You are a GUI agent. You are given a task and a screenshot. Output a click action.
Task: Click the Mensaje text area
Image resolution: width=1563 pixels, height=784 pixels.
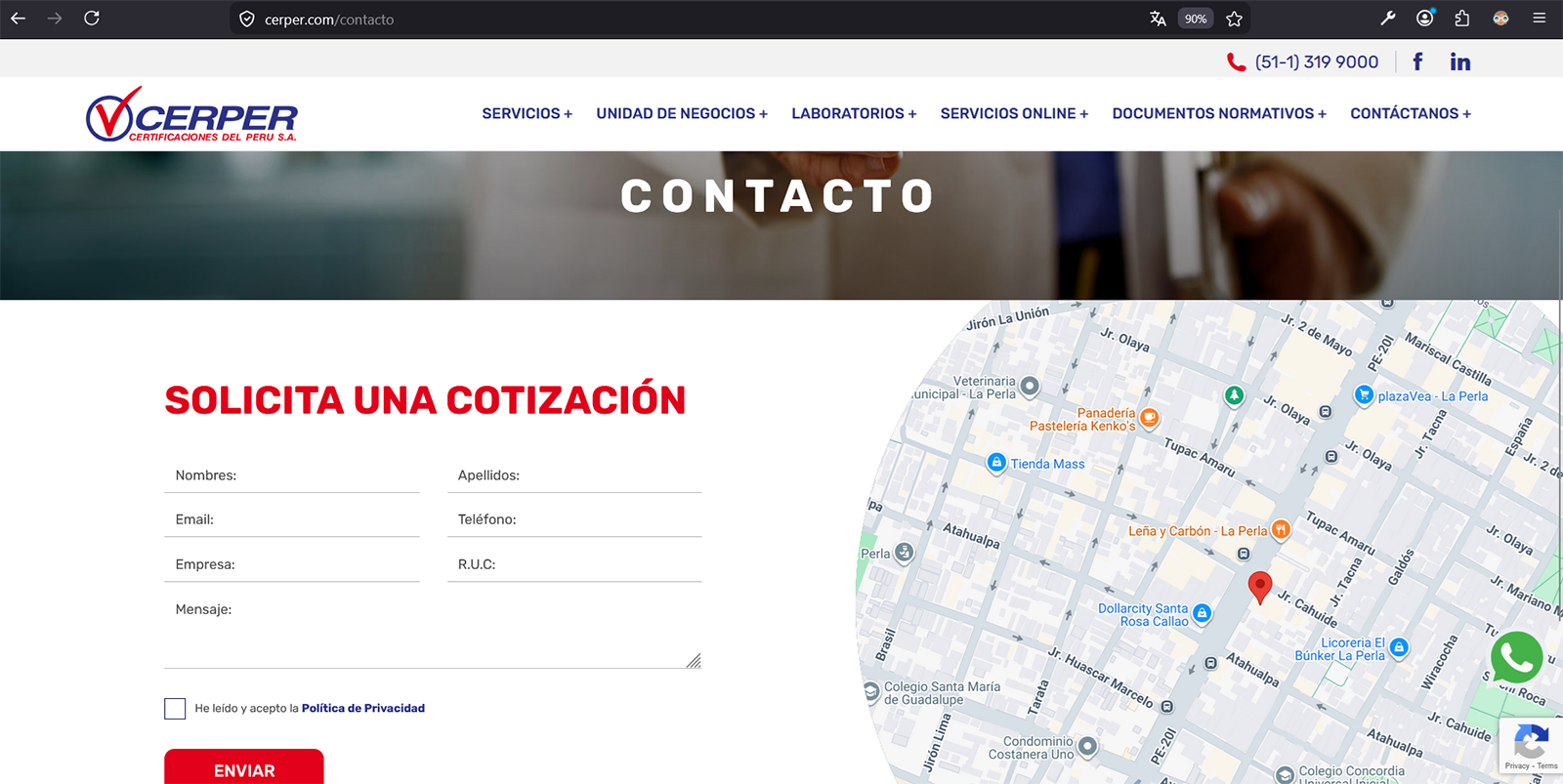[433, 631]
